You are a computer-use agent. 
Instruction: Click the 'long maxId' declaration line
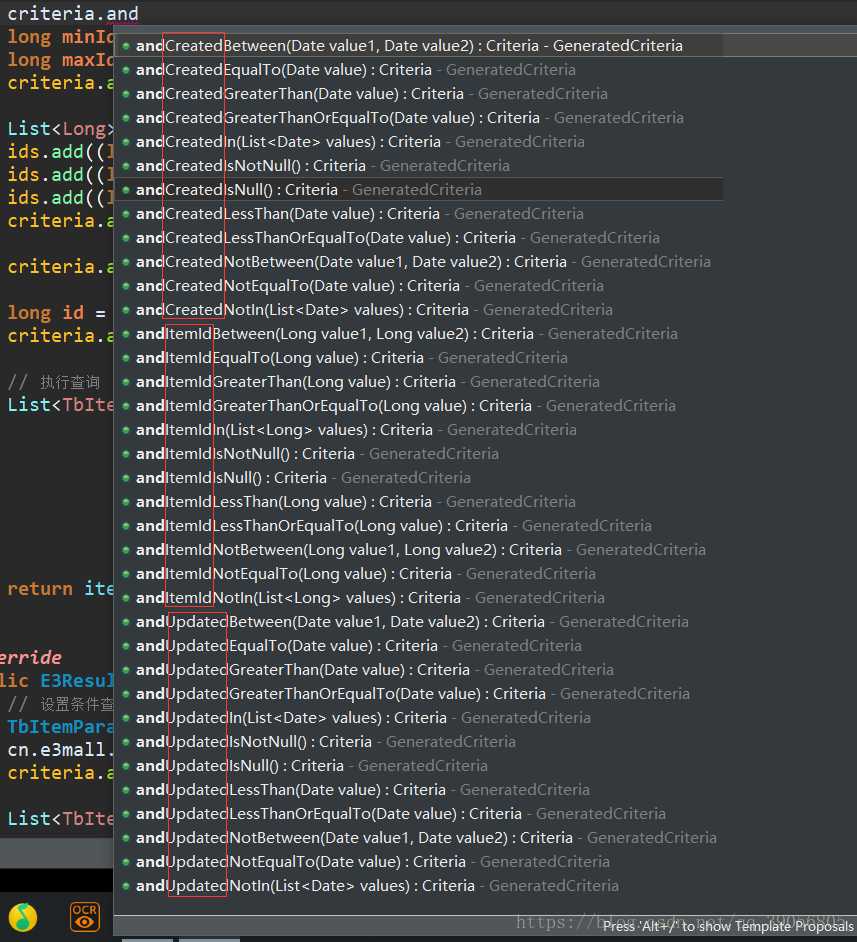click(60, 60)
